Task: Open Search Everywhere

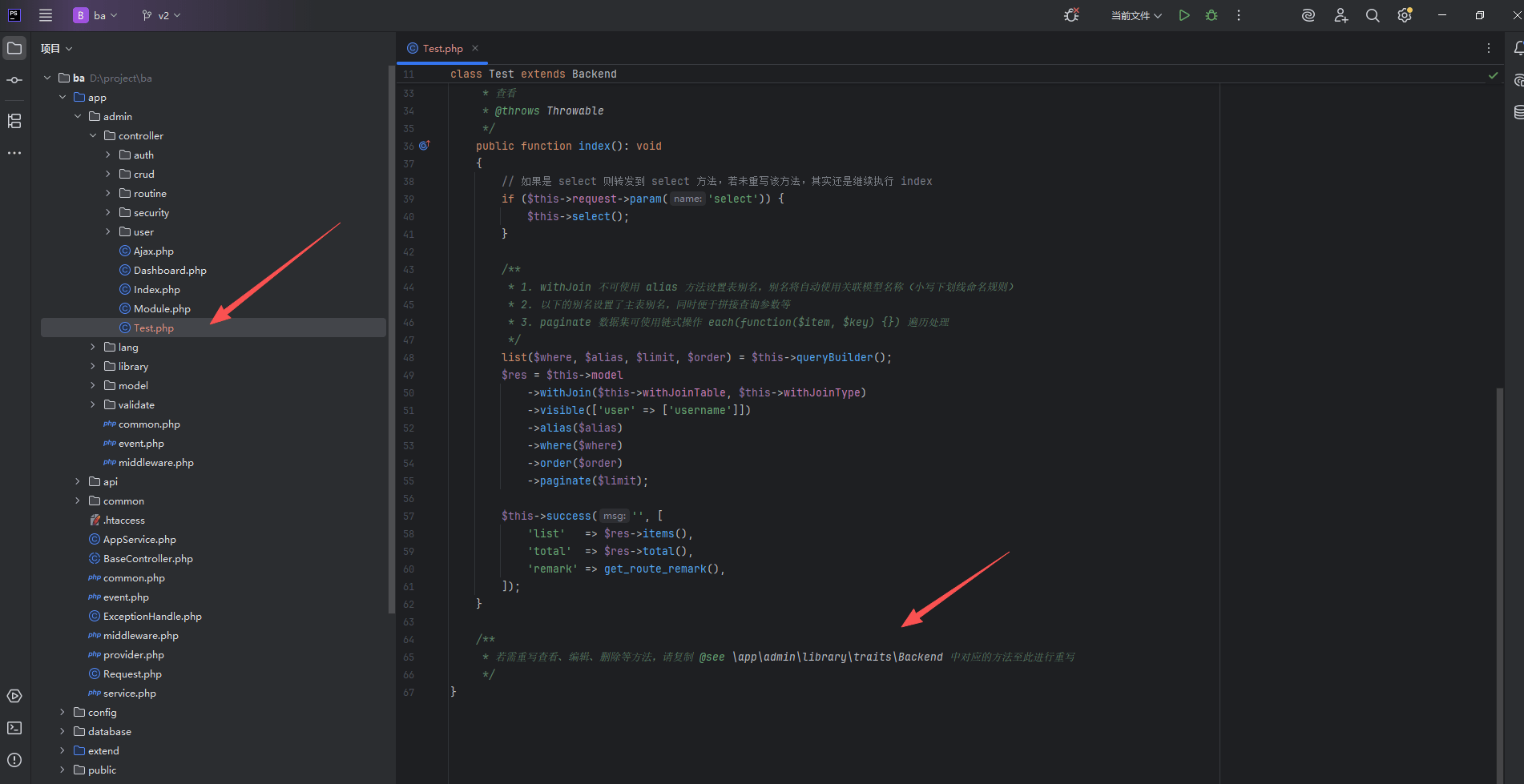Action: [1373, 14]
